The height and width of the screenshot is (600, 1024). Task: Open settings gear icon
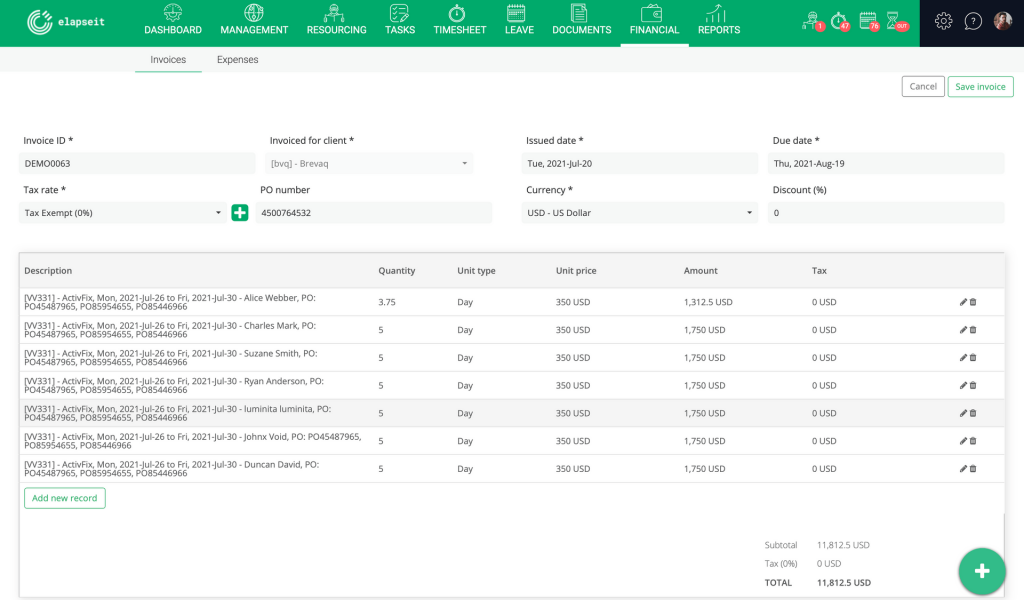943,21
